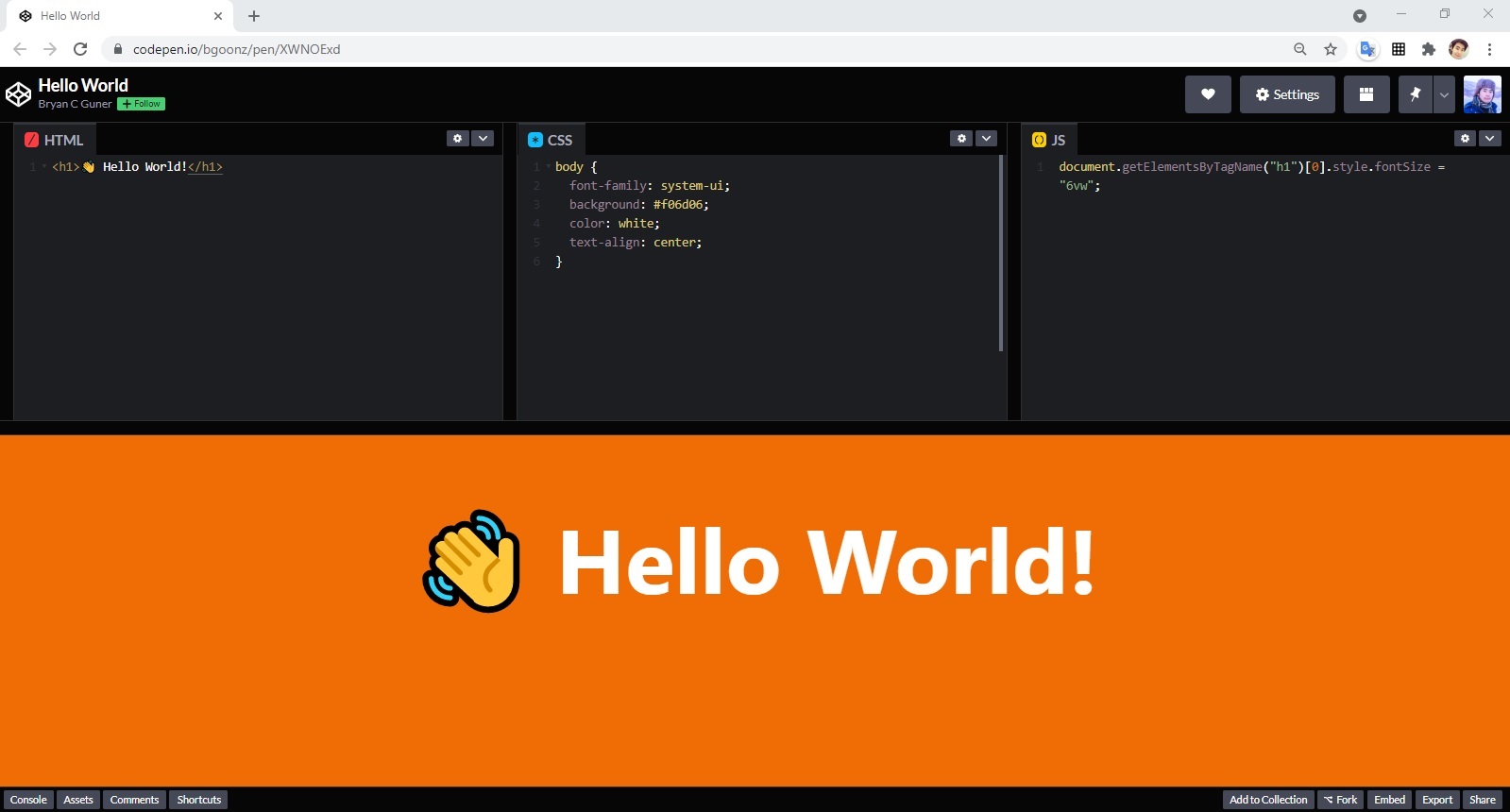Click the heart icon to love pen
Image resolution: width=1510 pixels, height=812 pixels.
click(1208, 94)
